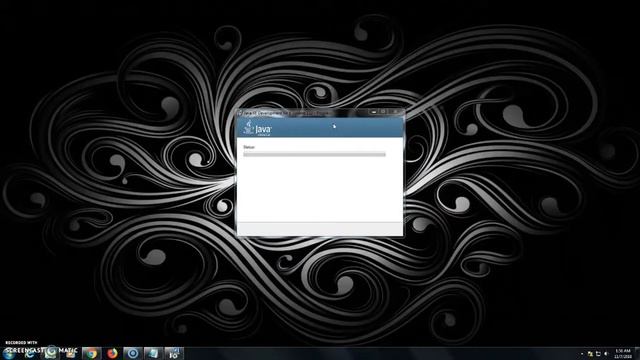640x360 pixels.
Task: Launch Internet Explorer from the taskbar
Action: click(29, 353)
